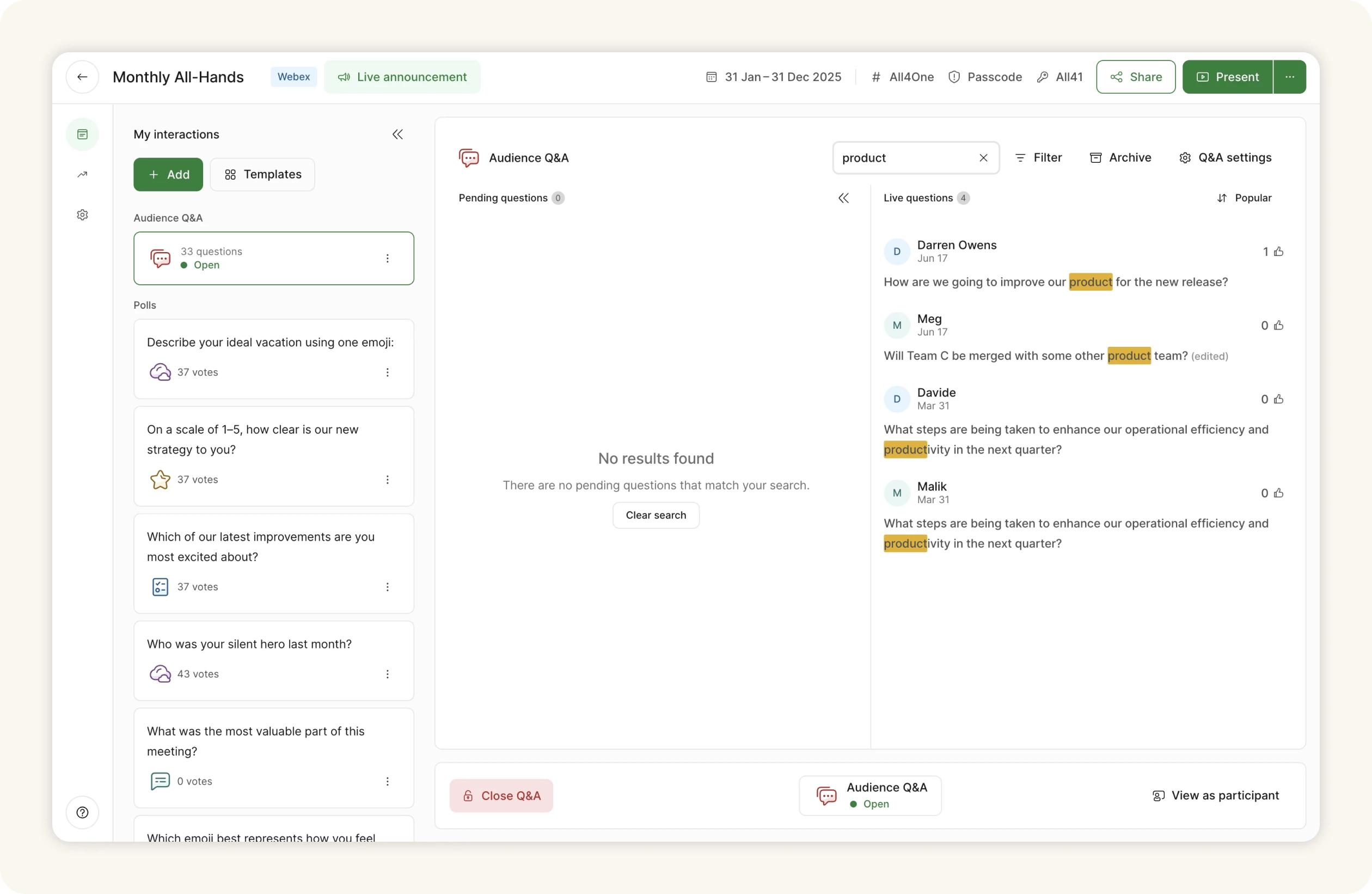Start Present mode
Image resolution: width=1372 pixels, height=894 pixels.
click(1227, 77)
